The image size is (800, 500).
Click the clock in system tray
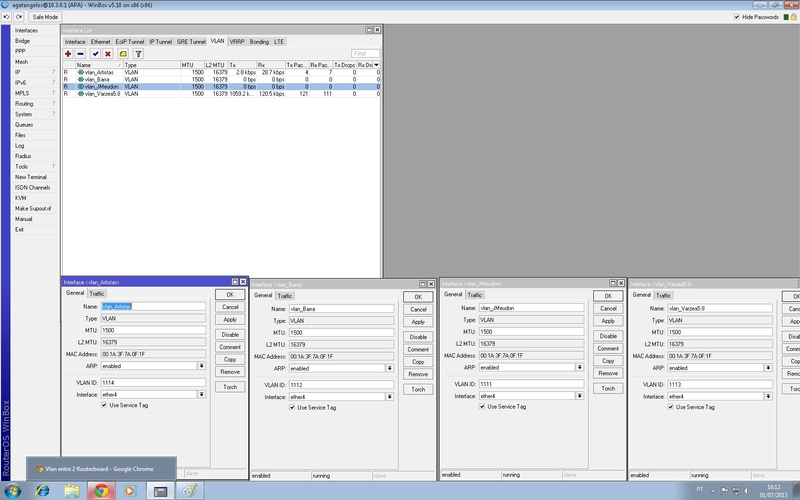tap(773, 491)
